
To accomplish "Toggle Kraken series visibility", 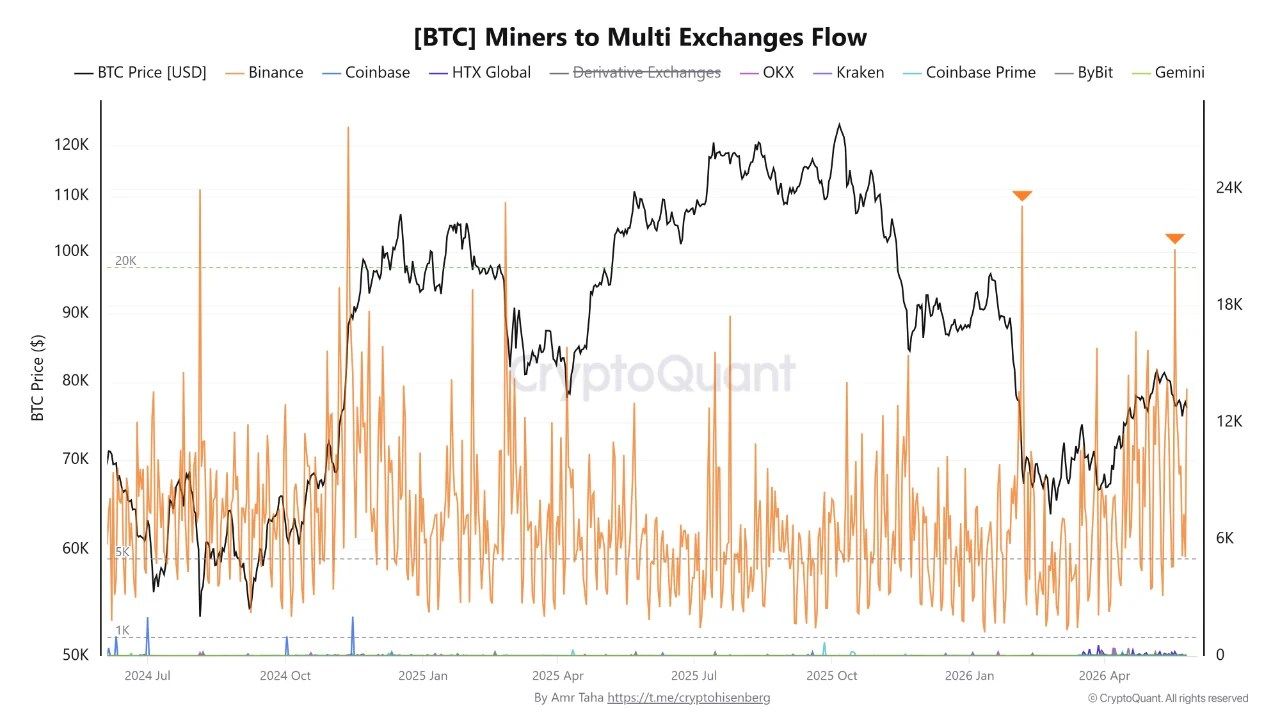I will tap(847, 72).
